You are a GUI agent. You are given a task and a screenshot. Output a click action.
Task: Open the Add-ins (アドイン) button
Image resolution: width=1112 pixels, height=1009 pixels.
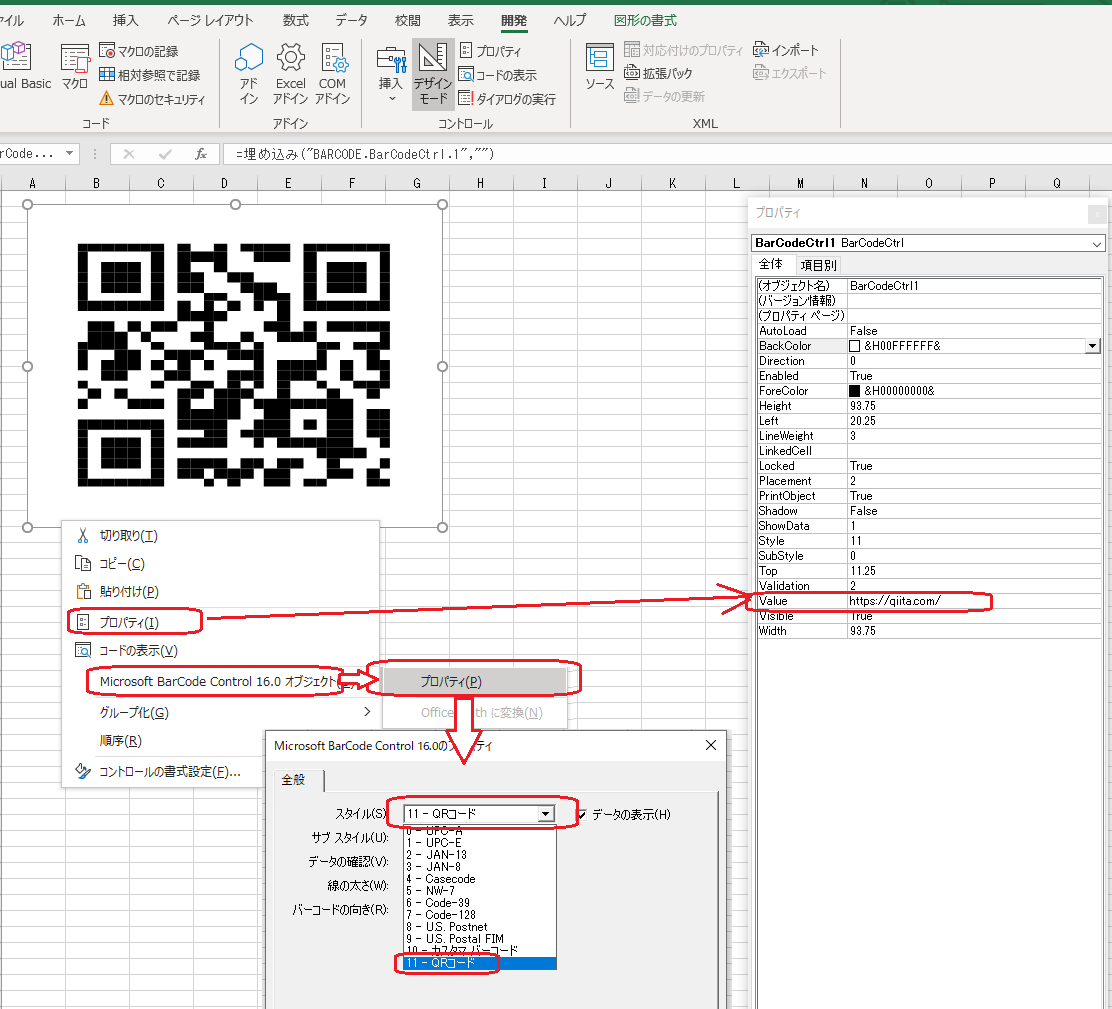(x=249, y=74)
